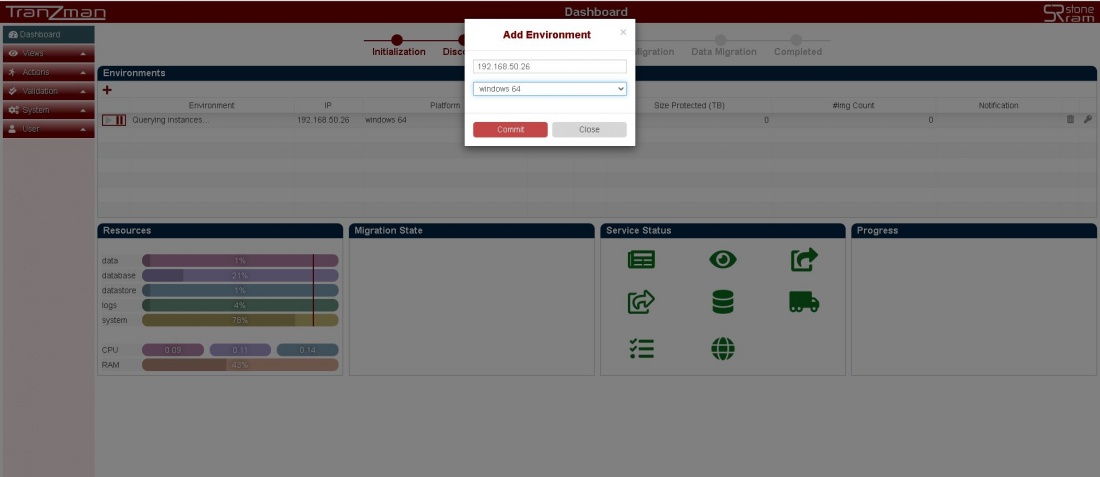1100x477 pixels.
Task: Click the key icon in the environment row
Action: coord(1087,120)
